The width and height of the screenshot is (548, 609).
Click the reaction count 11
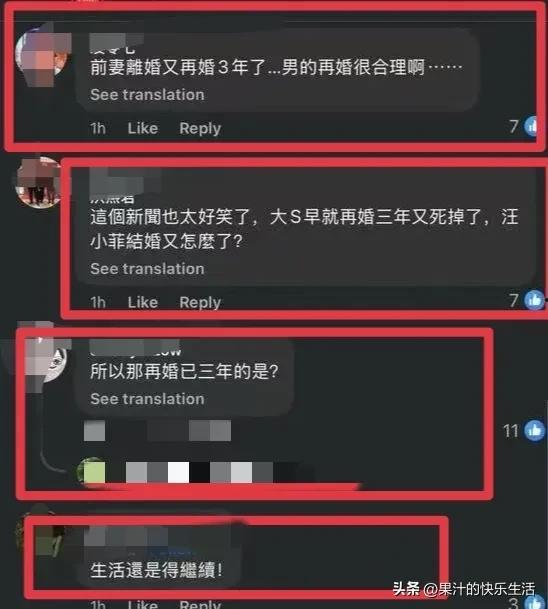click(511, 431)
